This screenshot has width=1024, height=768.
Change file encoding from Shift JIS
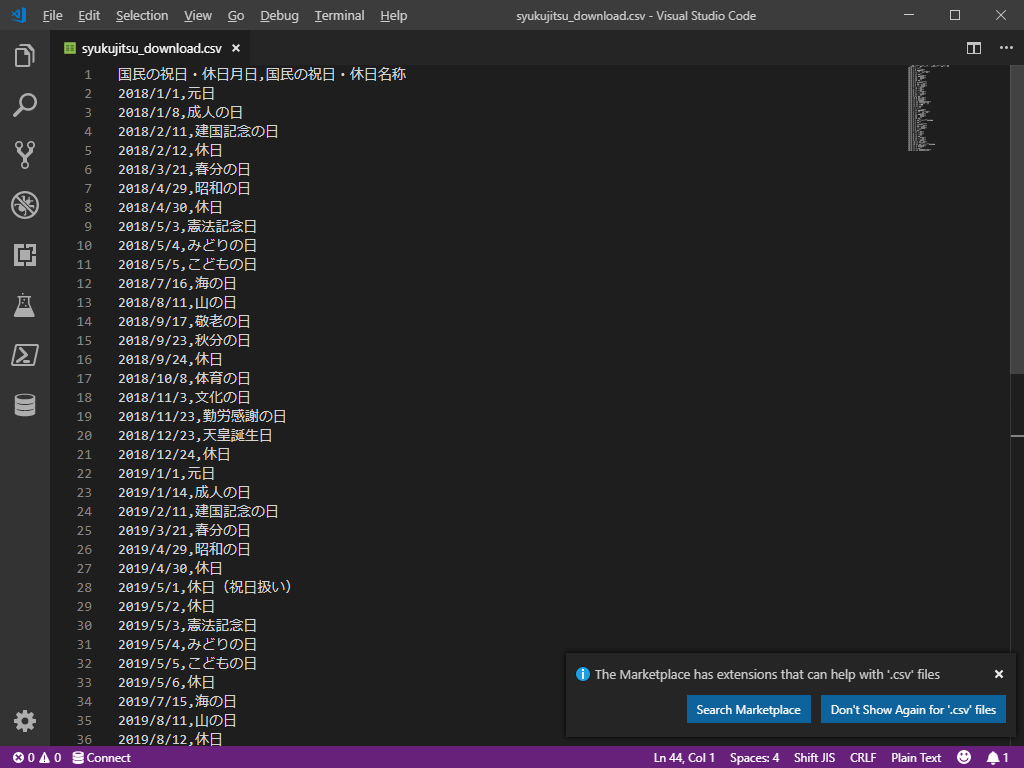pos(814,758)
